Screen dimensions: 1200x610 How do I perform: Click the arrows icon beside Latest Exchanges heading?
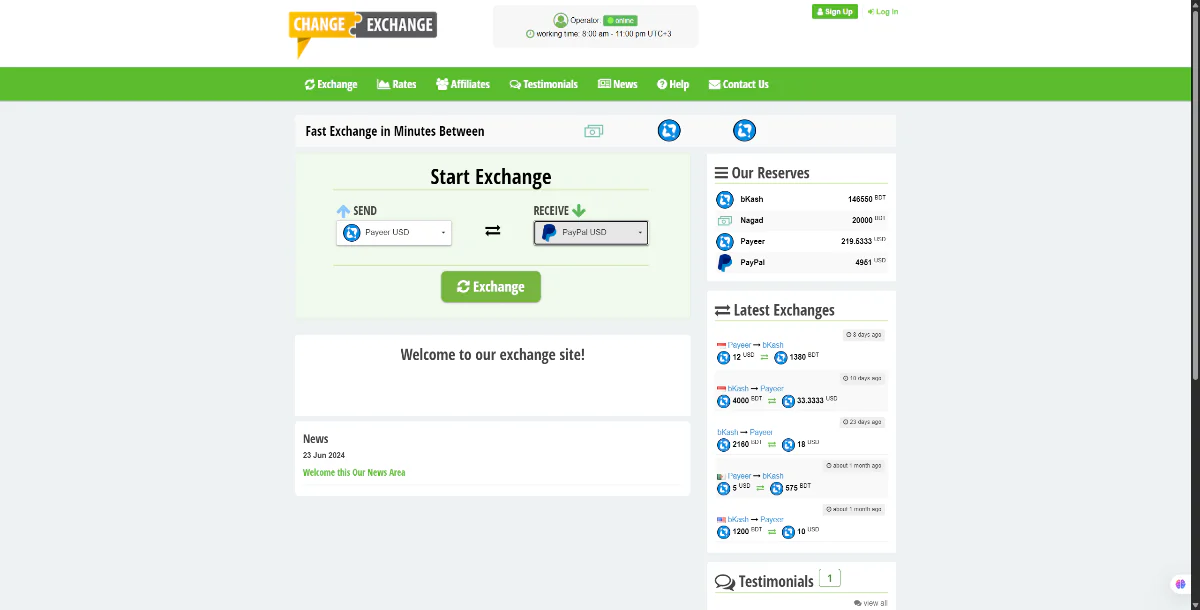(x=722, y=311)
